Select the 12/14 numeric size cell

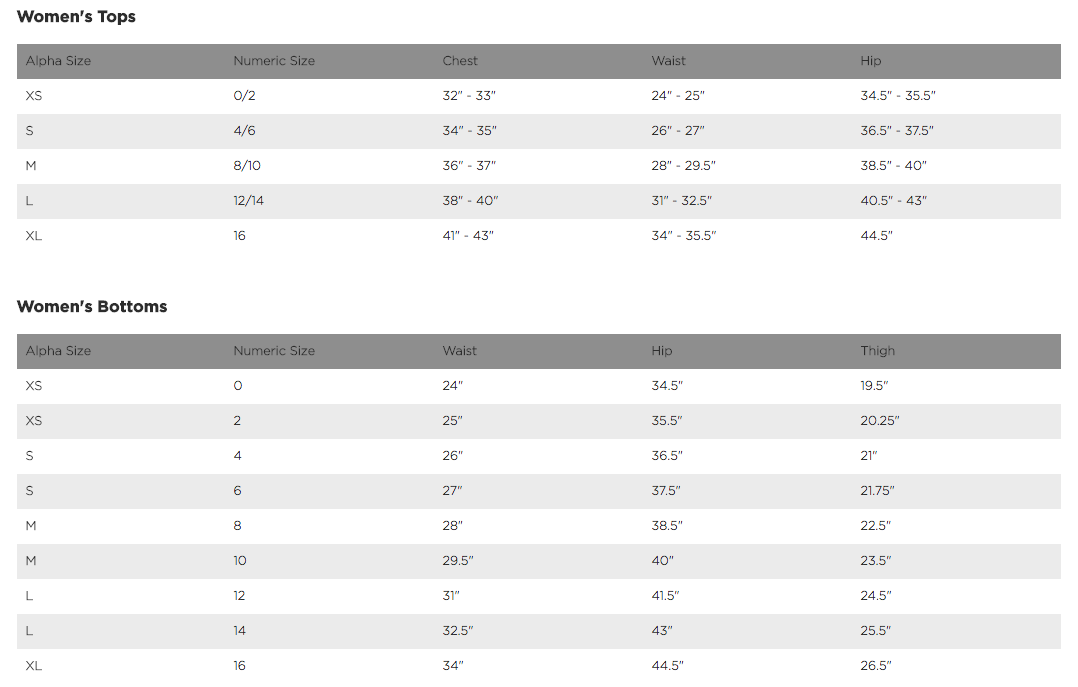click(248, 201)
